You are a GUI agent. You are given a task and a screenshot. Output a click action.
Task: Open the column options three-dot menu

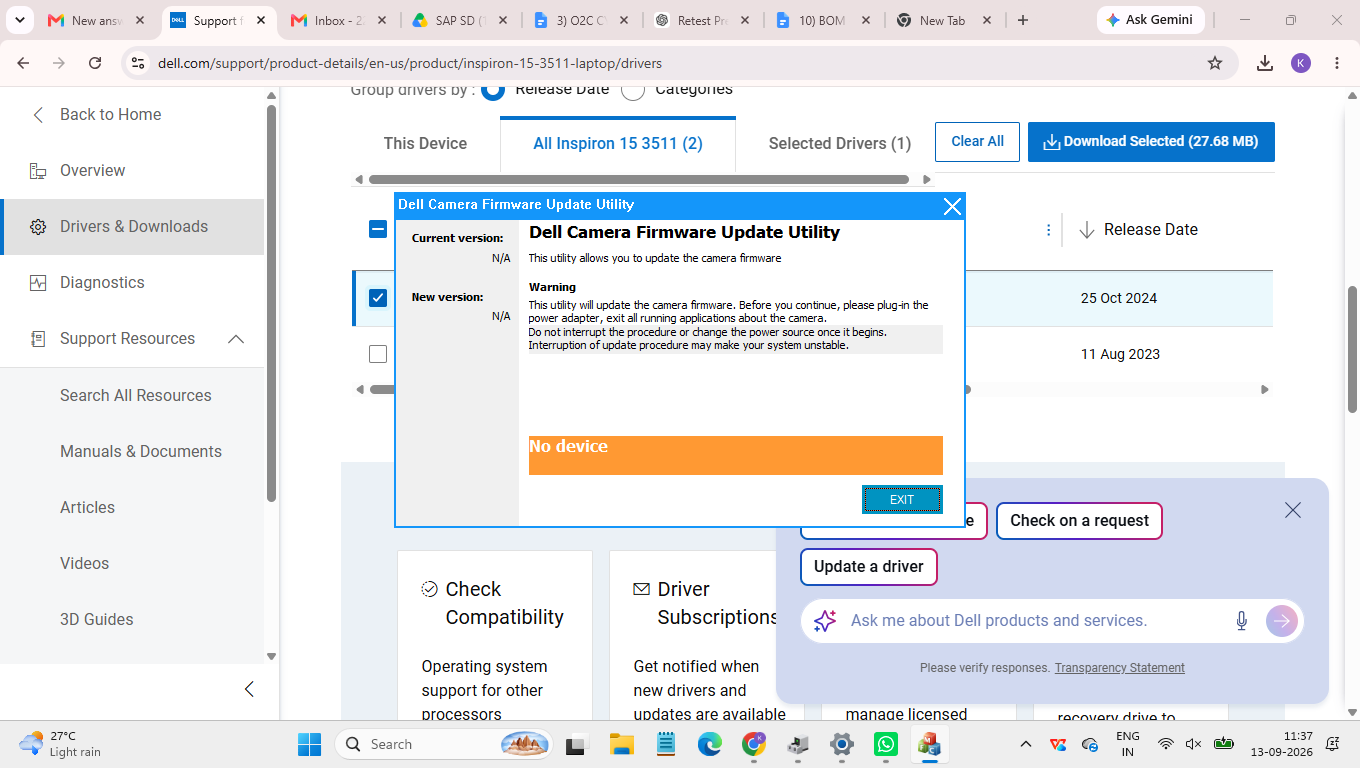[1048, 230]
